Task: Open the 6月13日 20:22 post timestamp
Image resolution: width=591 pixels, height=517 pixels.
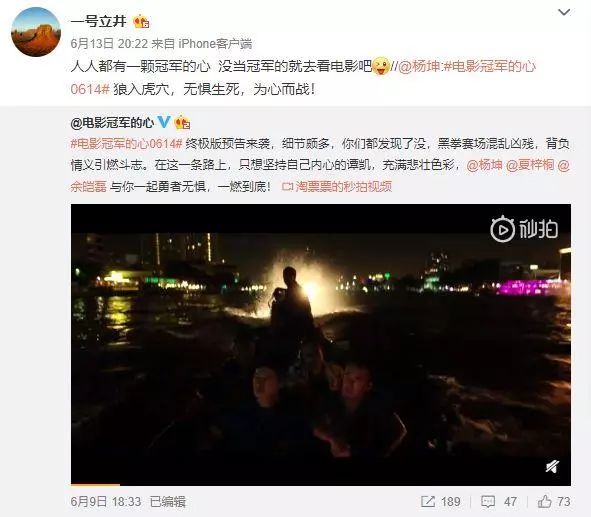Action: (x=109, y=44)
